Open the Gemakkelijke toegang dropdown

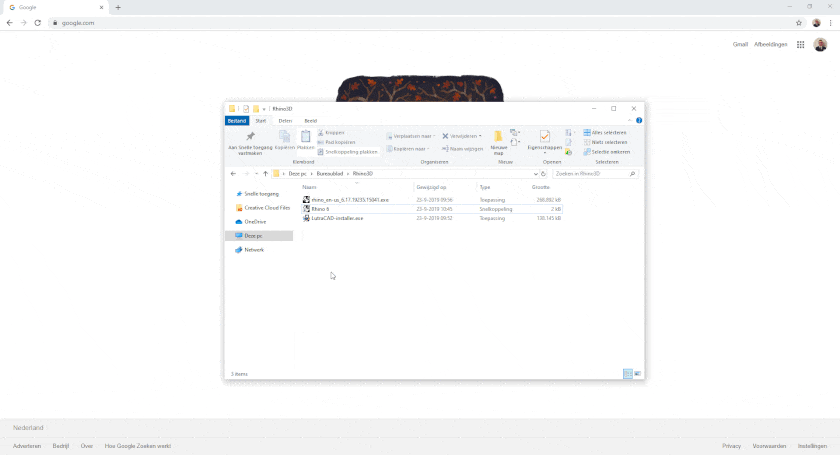(x=514, y=142)
